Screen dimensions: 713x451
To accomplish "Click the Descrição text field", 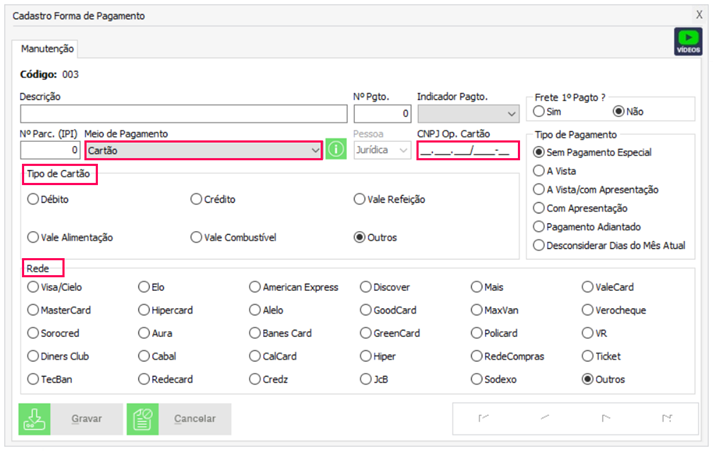I will coord(183,114).
